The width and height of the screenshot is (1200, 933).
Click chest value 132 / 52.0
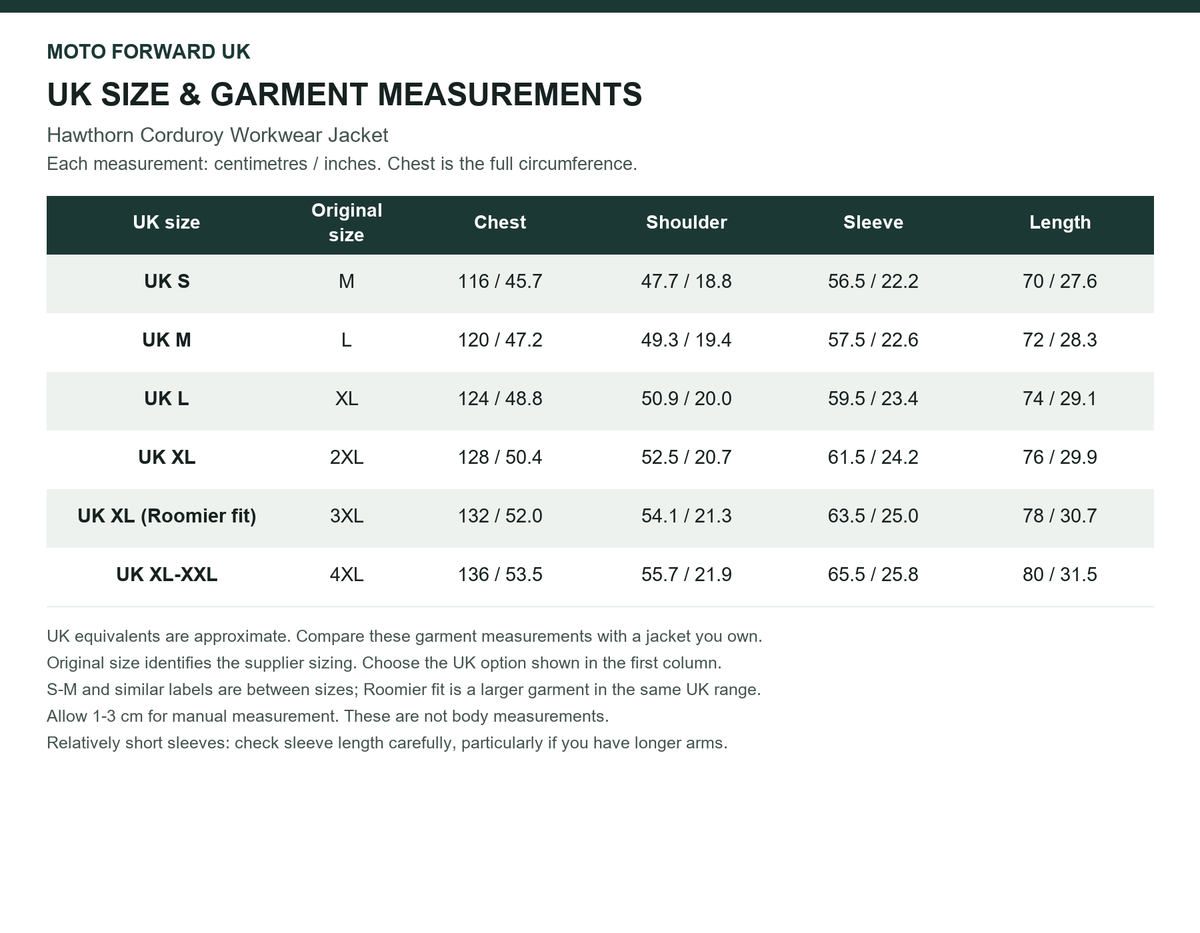tap(500, 516)
